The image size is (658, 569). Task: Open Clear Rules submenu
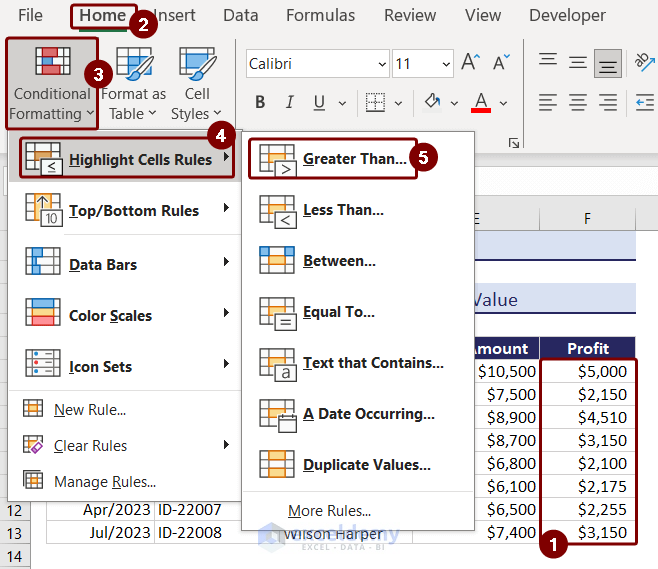[125, 445]
